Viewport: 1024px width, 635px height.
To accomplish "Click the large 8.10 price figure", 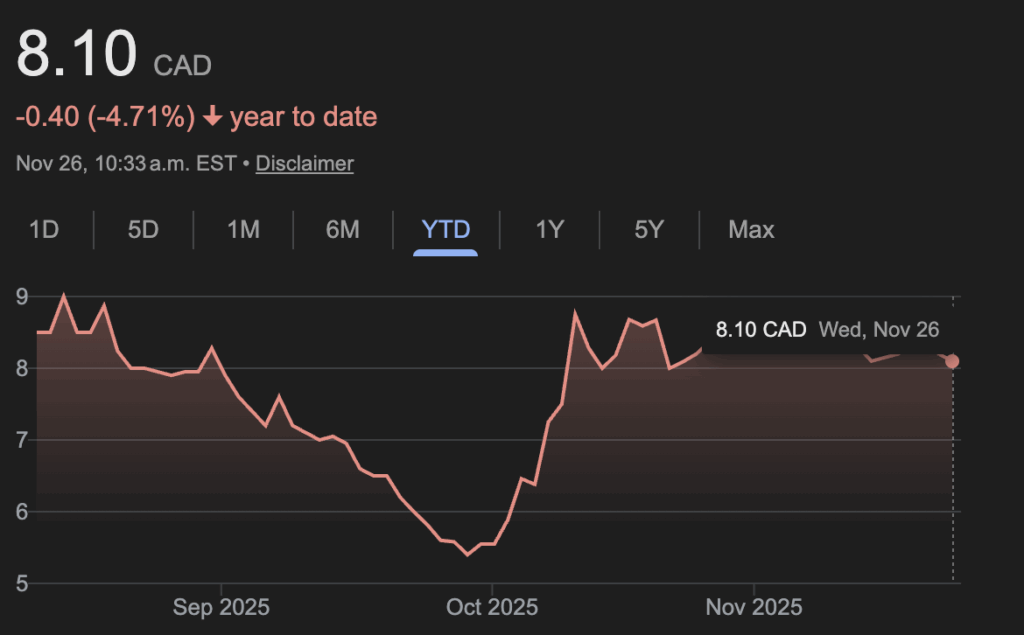I will click(x=76, y=55).
